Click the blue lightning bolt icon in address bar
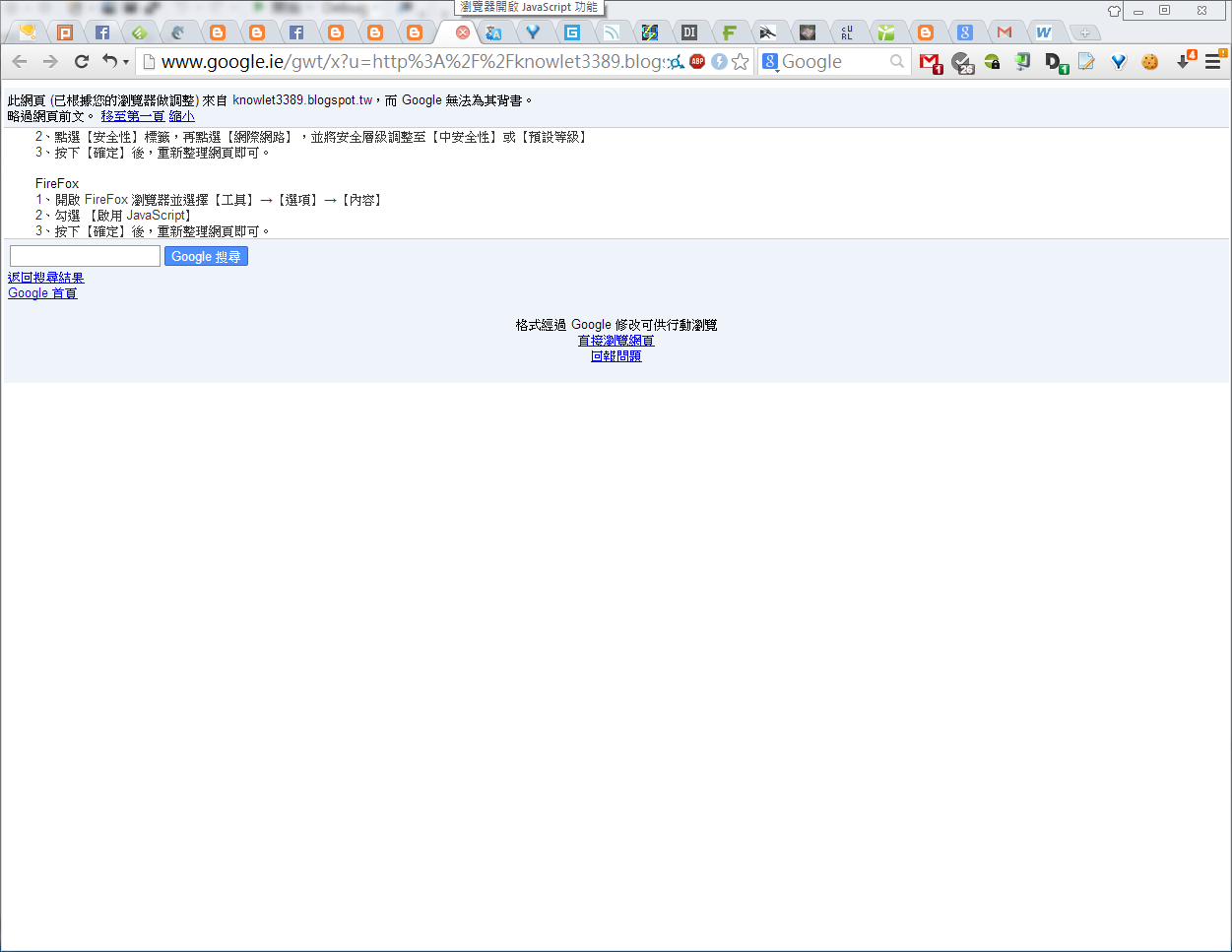The width and height of the screenshot is (1232, 952). pos(719,62)
